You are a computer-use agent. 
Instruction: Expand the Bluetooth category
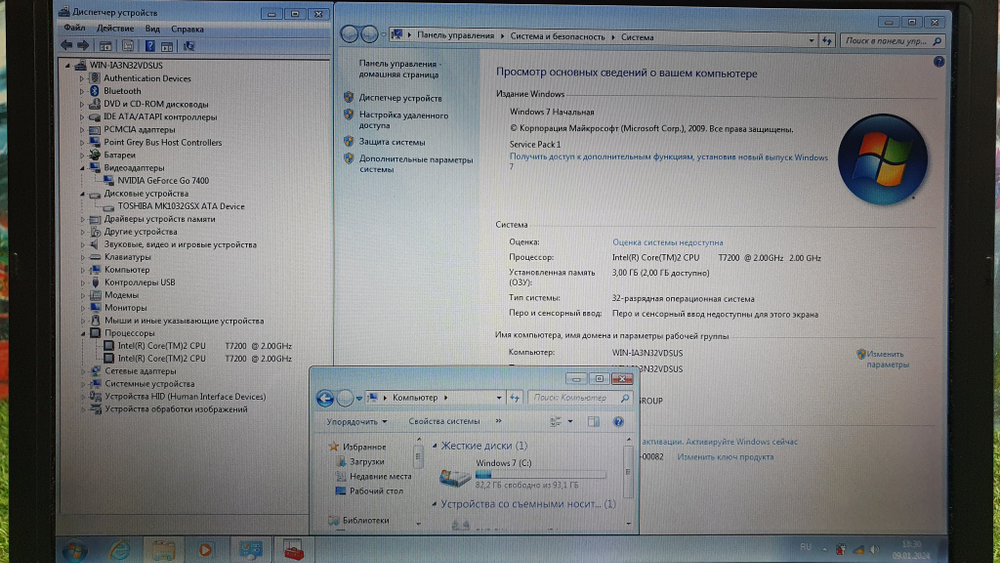point(82,91)
